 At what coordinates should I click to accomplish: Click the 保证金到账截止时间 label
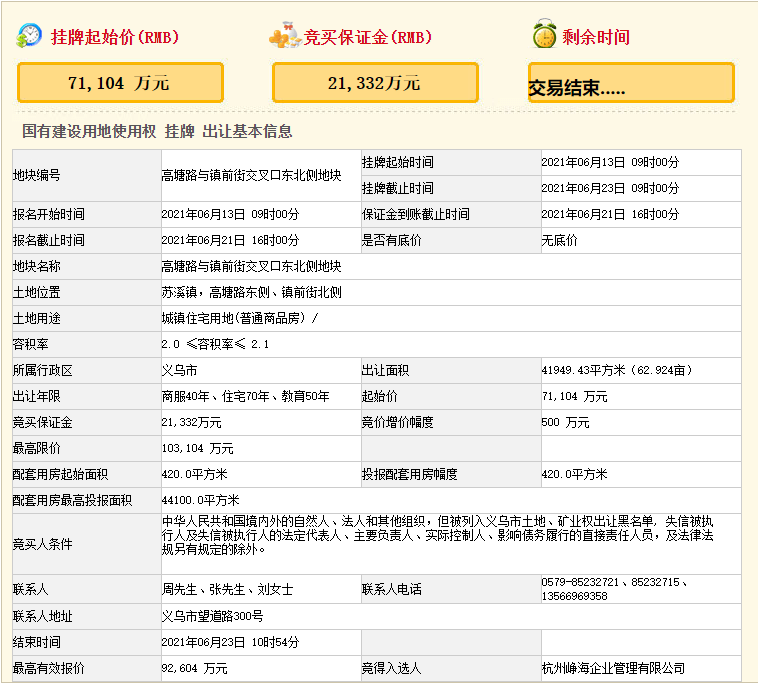[x=416, y=215]
